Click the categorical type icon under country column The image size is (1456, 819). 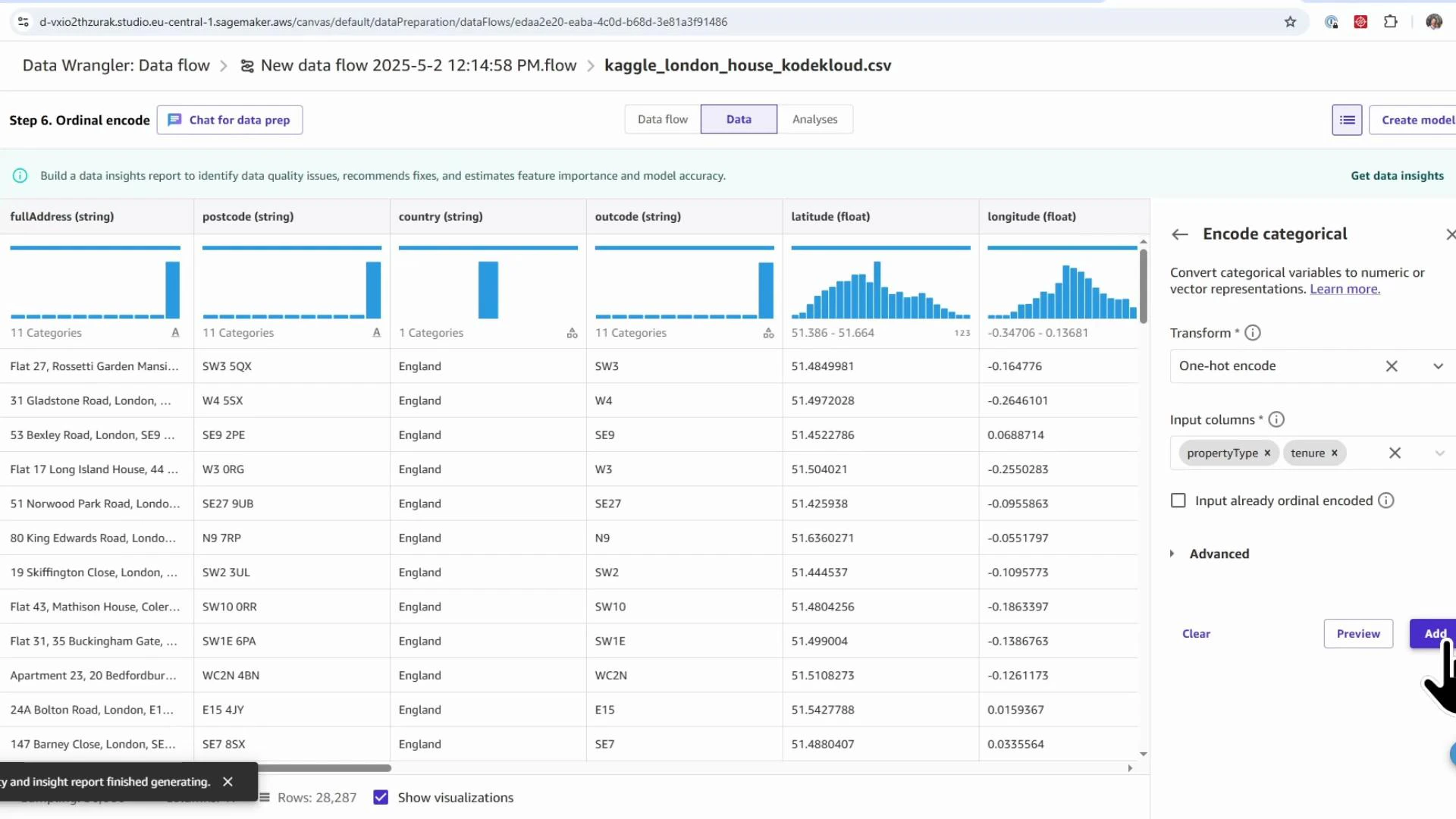(573, 332)
